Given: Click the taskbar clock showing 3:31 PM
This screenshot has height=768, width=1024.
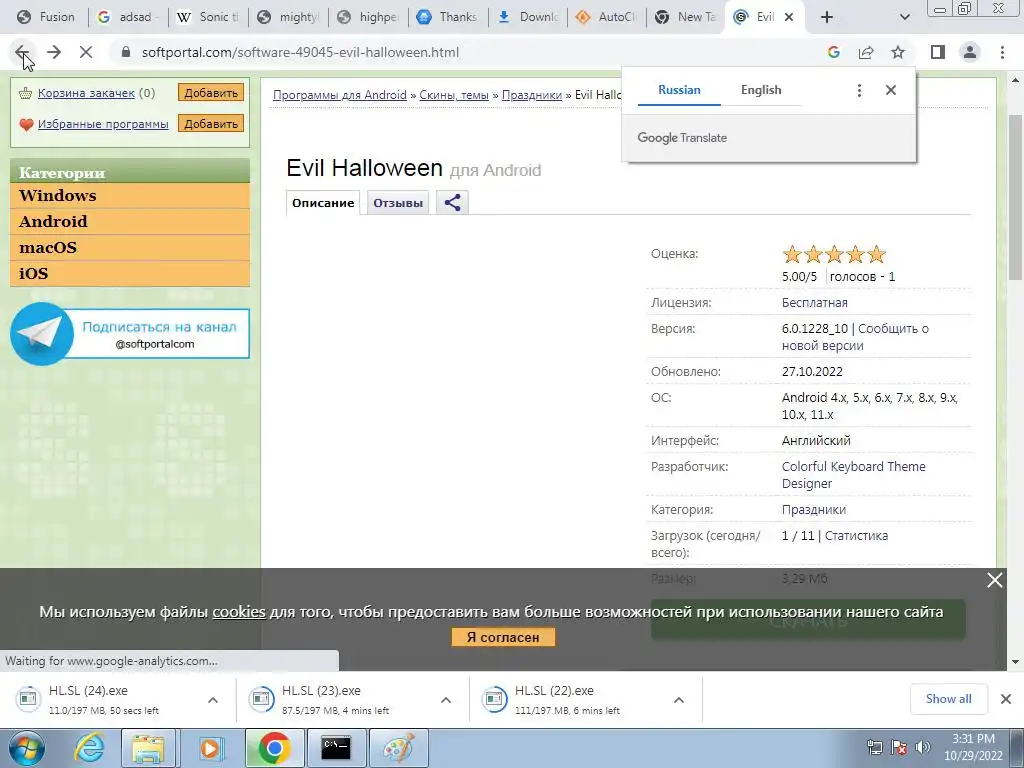Looking at the screenshot, I should [973, 747].
